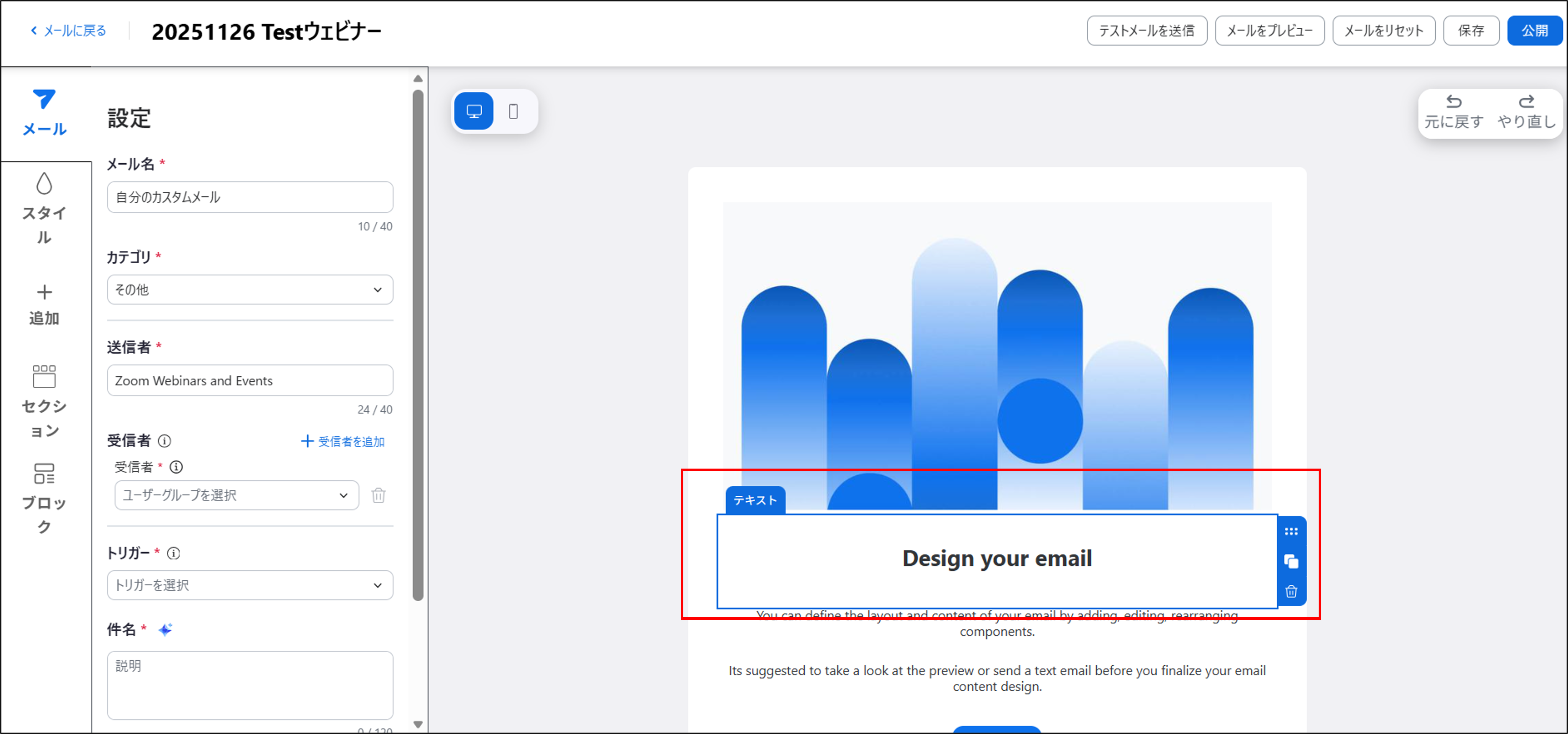Click the メールをプレビュー button
1568x734 pixels.
(x=1270, y=31)
